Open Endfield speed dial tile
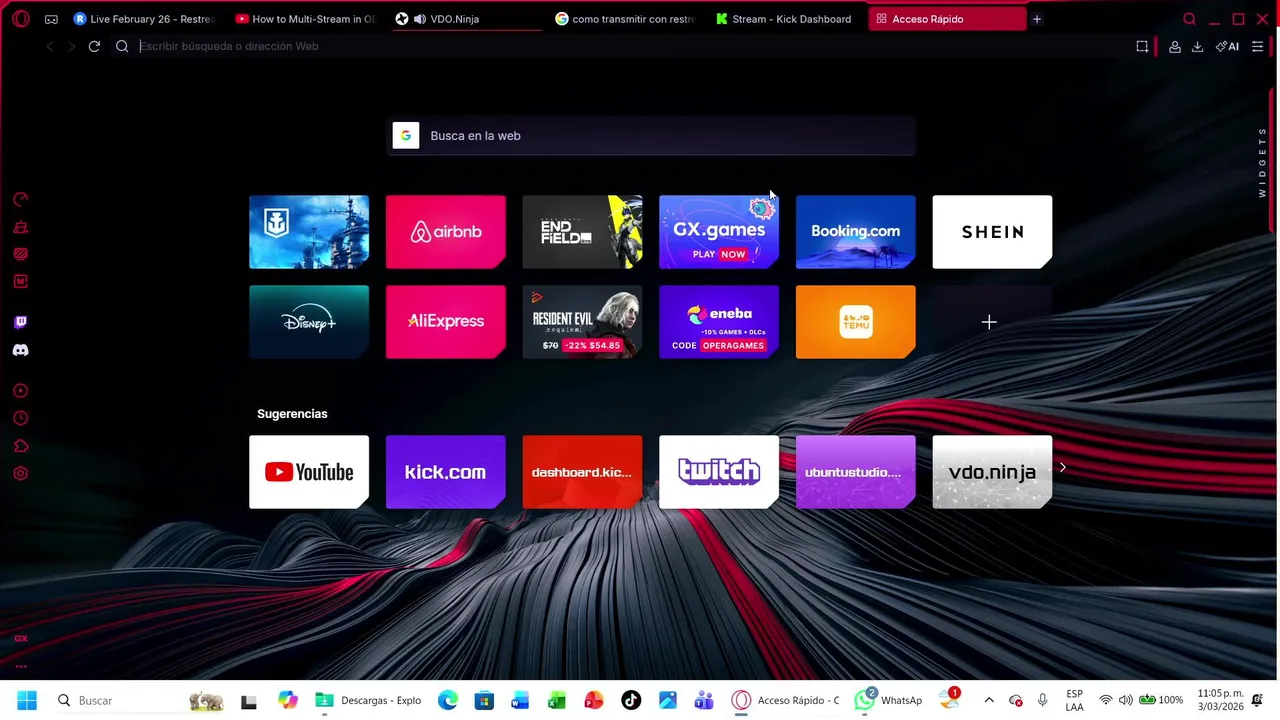1280x720 pixels. point(582,232)
